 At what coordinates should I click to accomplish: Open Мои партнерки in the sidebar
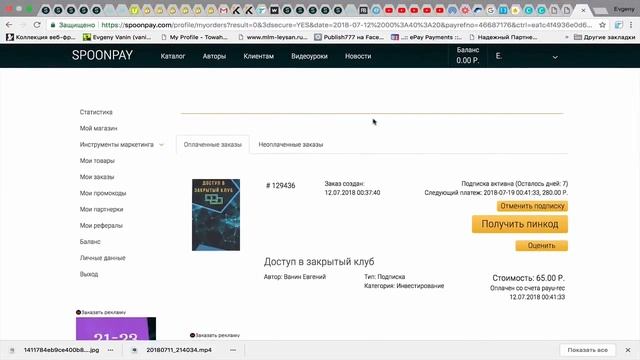pos(101,209)
